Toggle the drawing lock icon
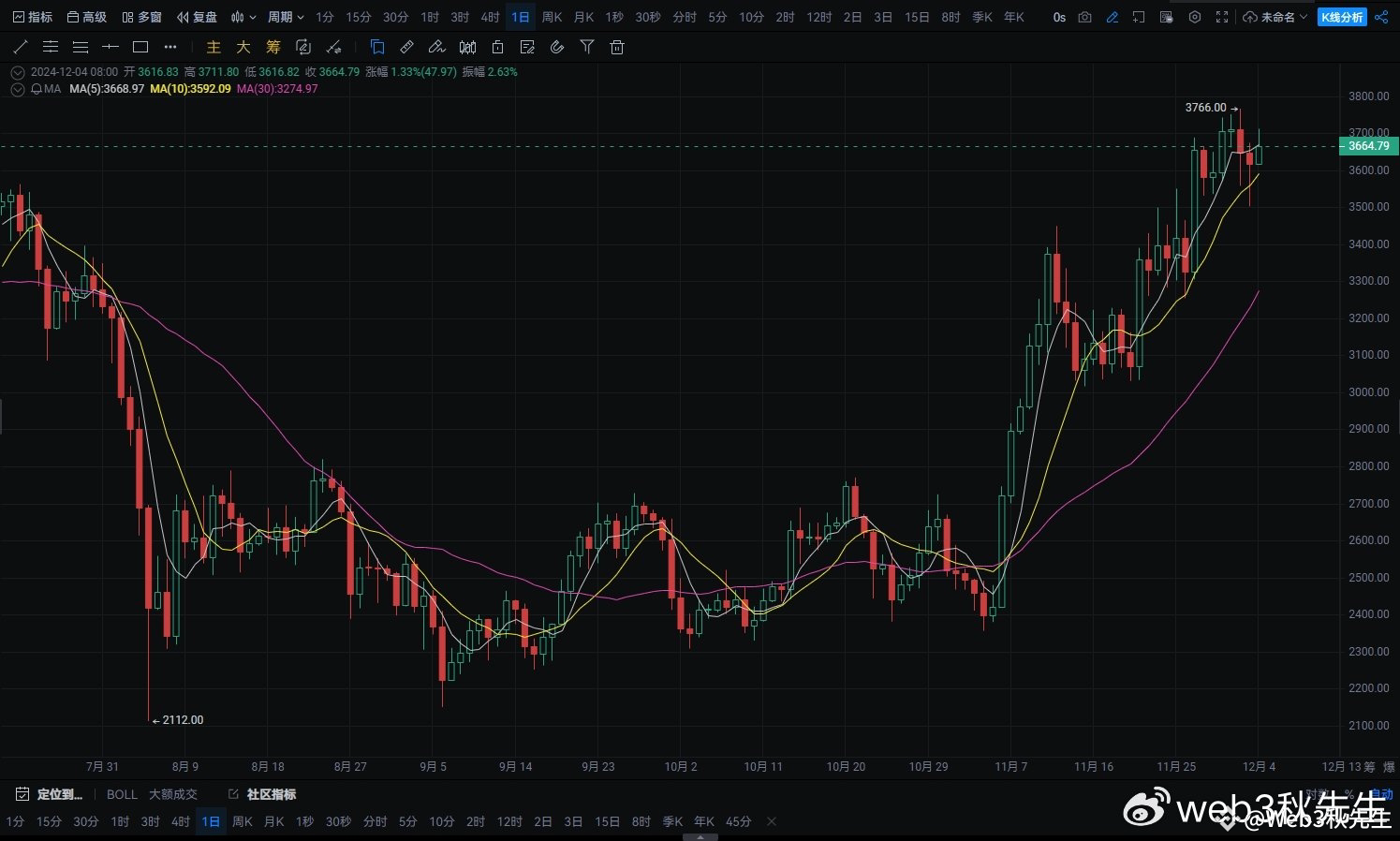The height and width of the screenshot is (841, 1400). point(497,47)
